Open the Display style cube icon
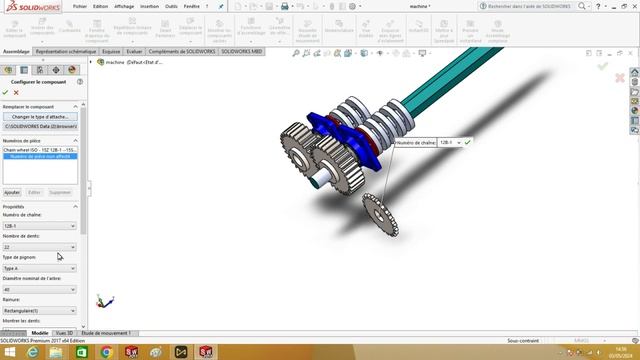This screenshot has width=640, height=360. [x=364, y=53]
